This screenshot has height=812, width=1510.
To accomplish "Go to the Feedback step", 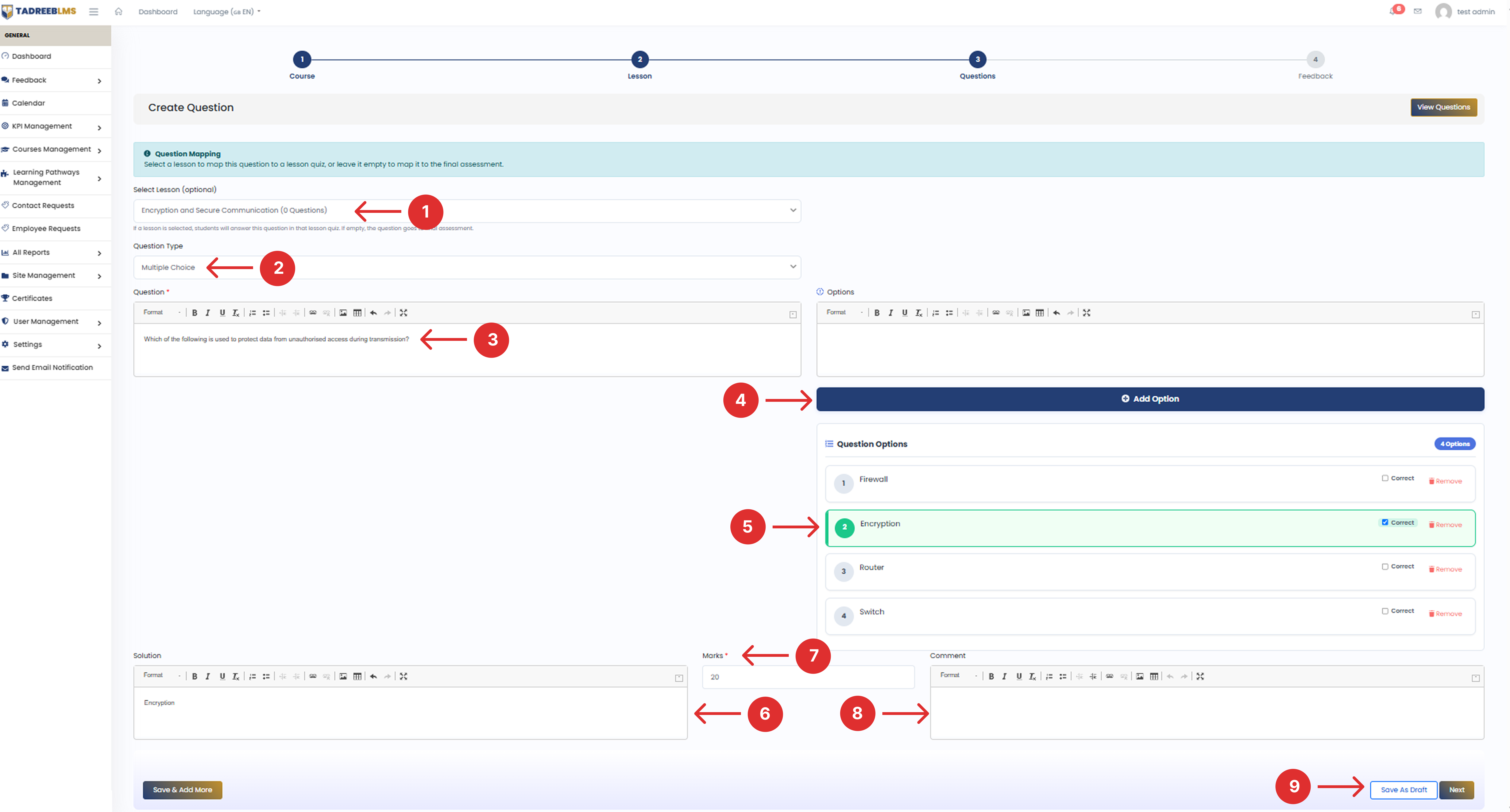I will point(1315,59).
